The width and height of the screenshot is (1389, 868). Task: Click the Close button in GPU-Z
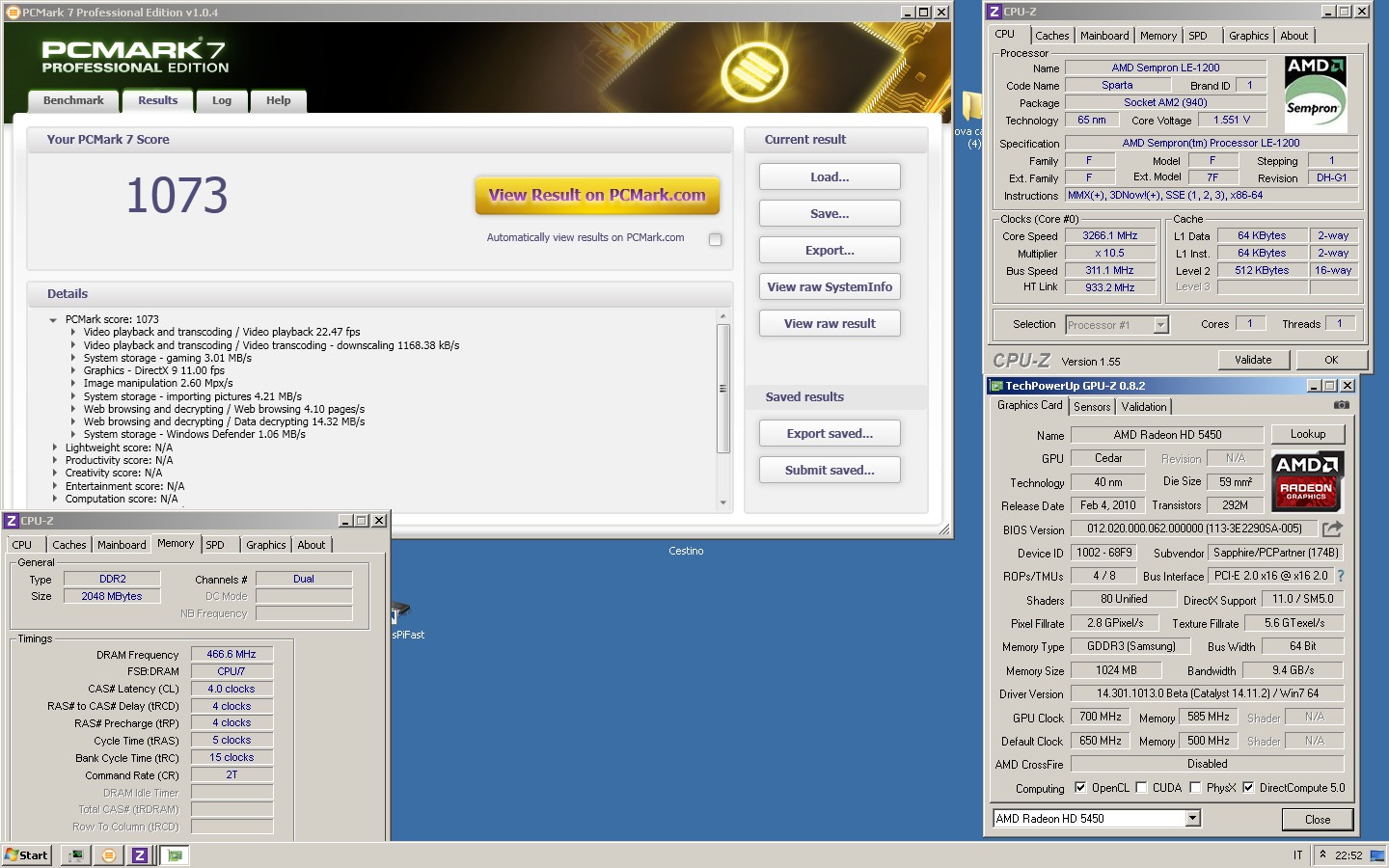1318,819
